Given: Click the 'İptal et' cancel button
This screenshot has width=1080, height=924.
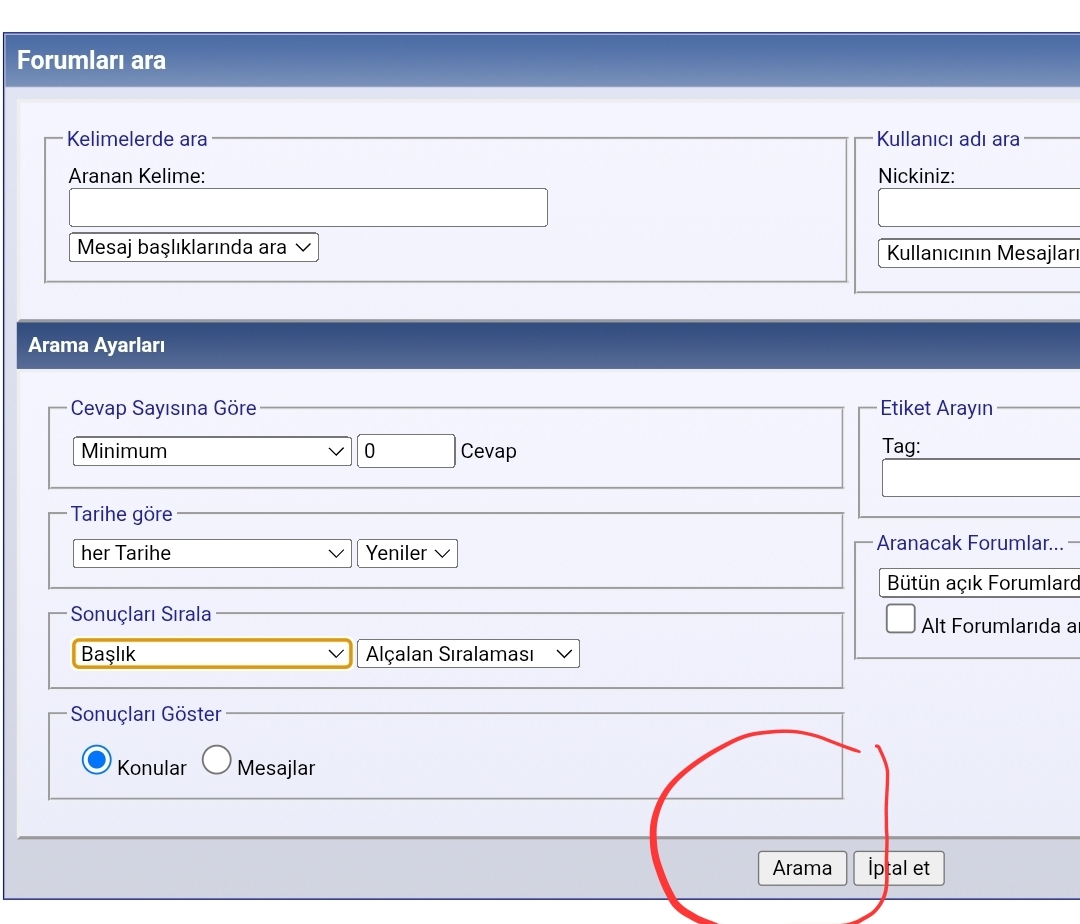Looking at the screenshot, I should point(898,868).
